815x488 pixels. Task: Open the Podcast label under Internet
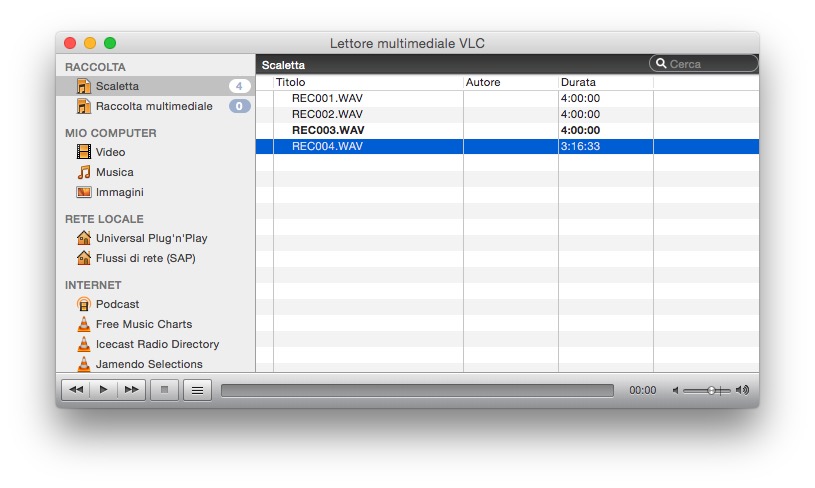pyautogui.click(x=117, y=304)
